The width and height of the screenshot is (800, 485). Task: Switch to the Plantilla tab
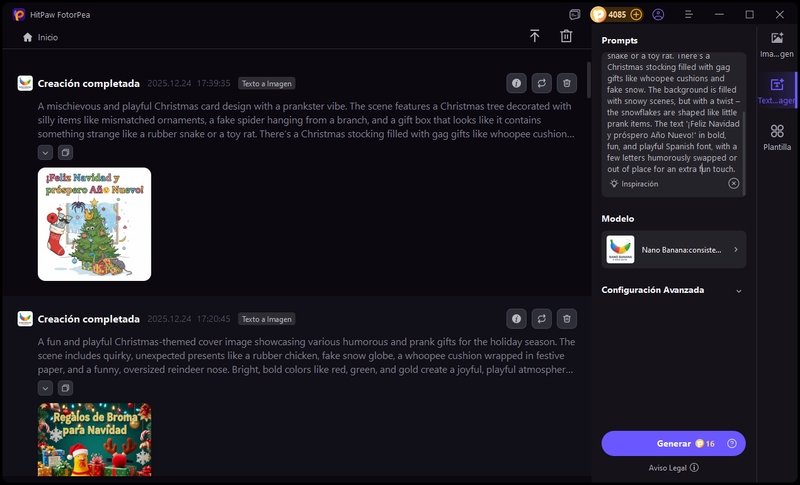(x=777, y=137)
